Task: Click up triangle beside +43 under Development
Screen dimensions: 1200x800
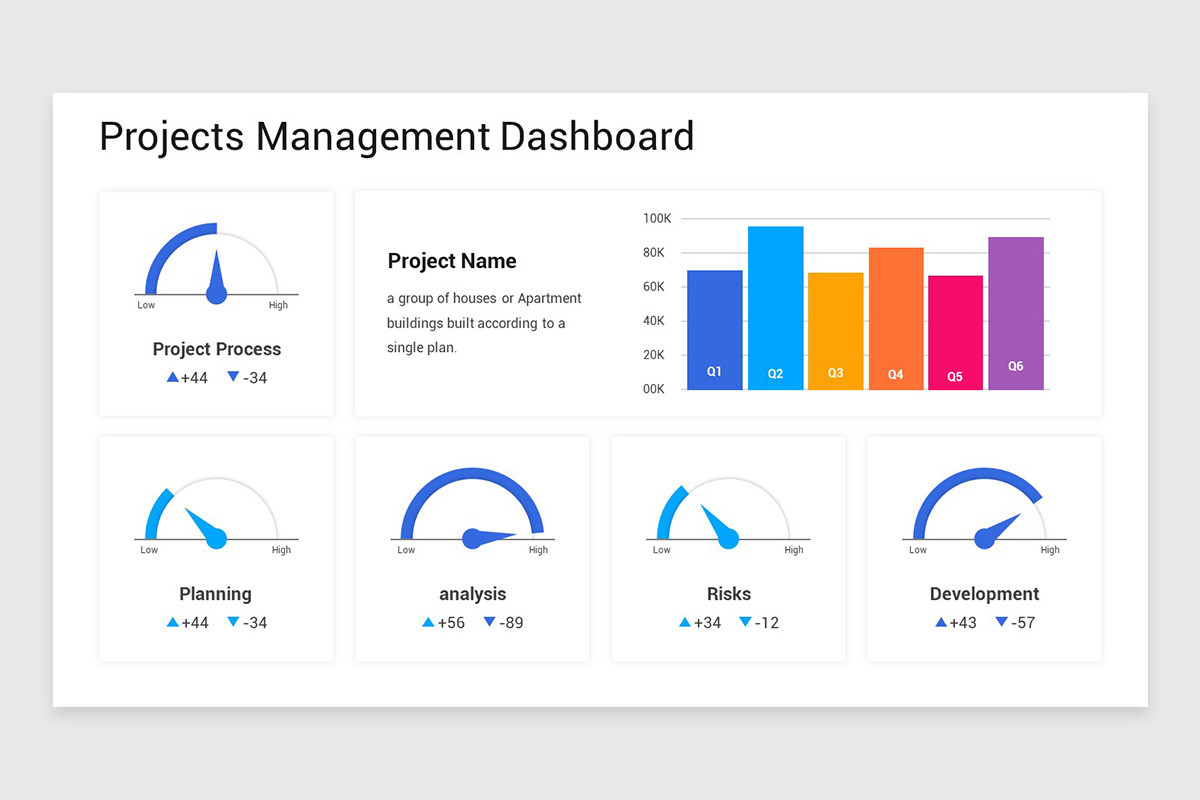Action: click(940, 622)
